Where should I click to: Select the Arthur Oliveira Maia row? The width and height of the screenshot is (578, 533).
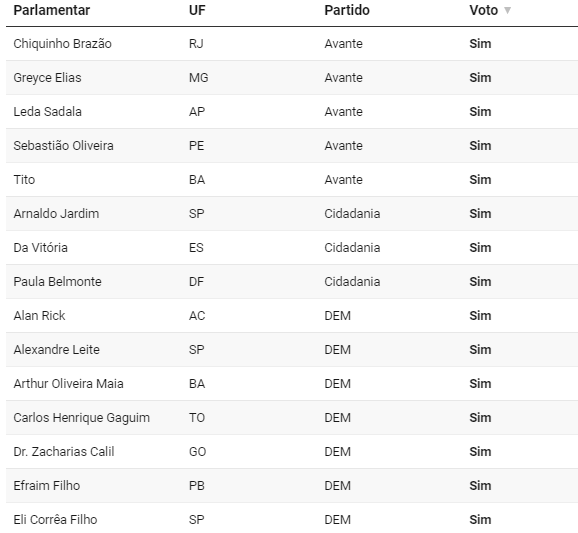pyautogui.click(x=292, y=384)
